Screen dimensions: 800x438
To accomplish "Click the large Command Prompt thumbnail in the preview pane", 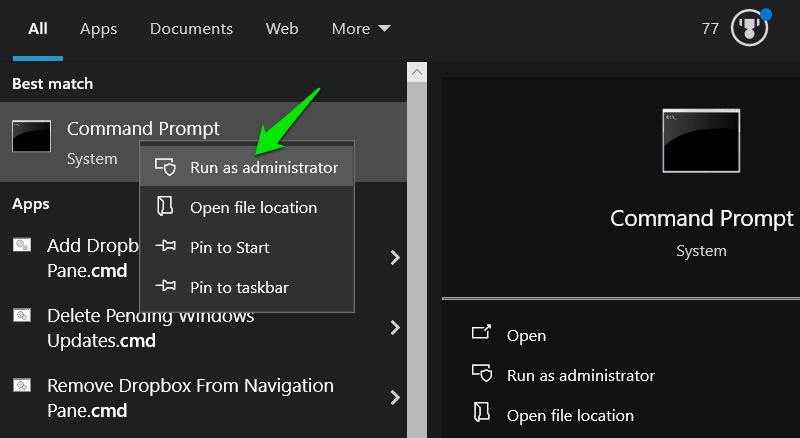I will 701,140.
